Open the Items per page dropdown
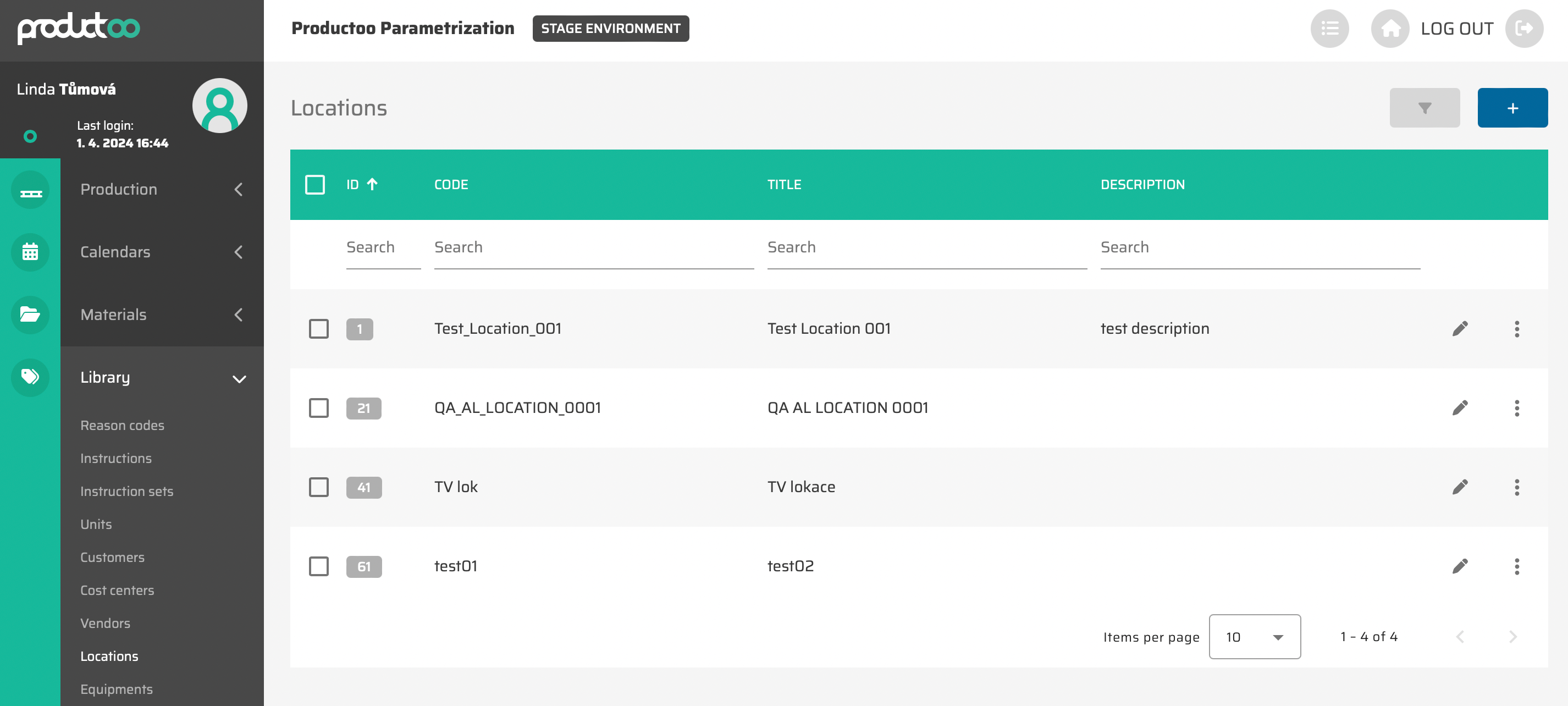The image size is (1568, 706). [x=1254, y=637]
